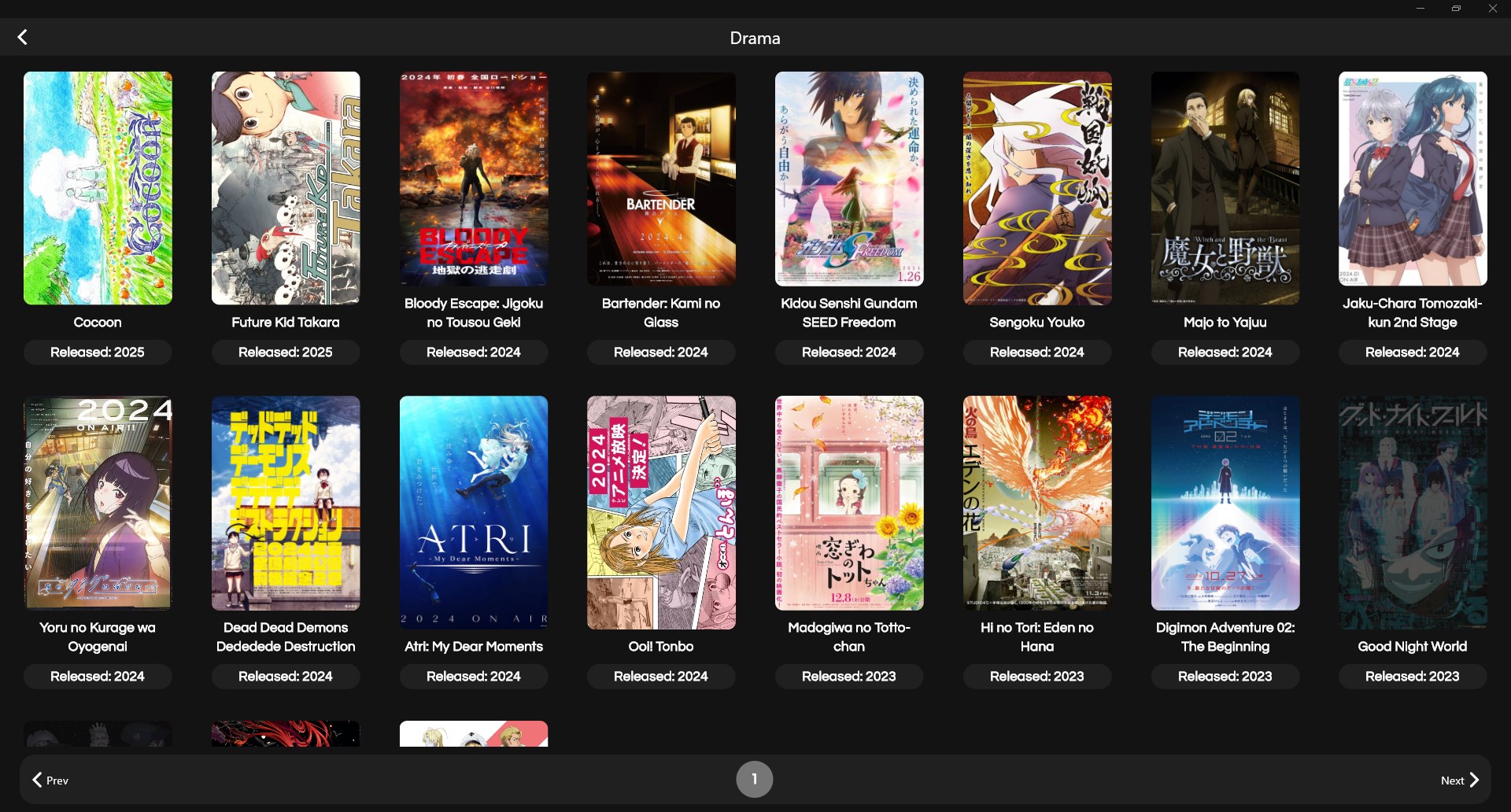Screen dimensions: 1511x812
Task: Open the Dead Dead Demons Dededede Destruction poster
Action: 286,503
